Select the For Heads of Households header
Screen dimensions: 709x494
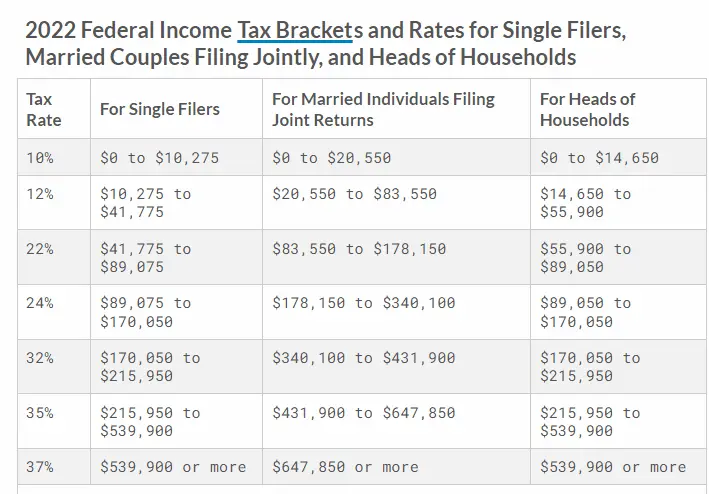[x=587, y=110]
